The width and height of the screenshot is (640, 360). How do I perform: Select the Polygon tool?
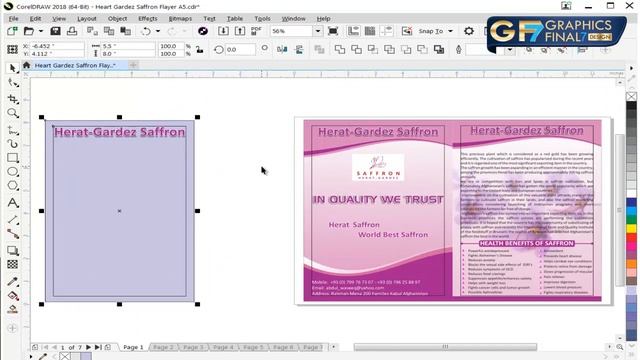click(13, 186)
